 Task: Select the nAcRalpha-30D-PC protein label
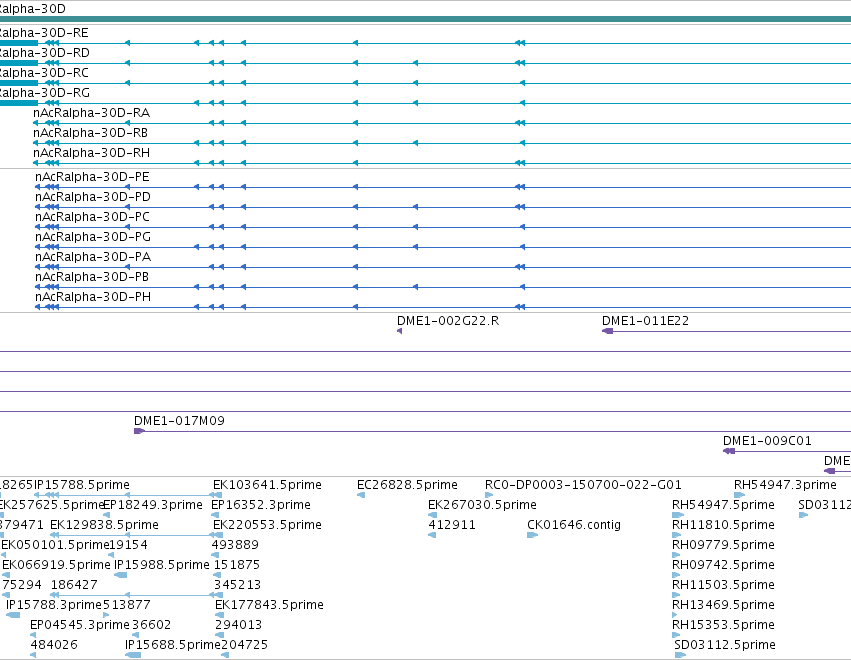92,217
